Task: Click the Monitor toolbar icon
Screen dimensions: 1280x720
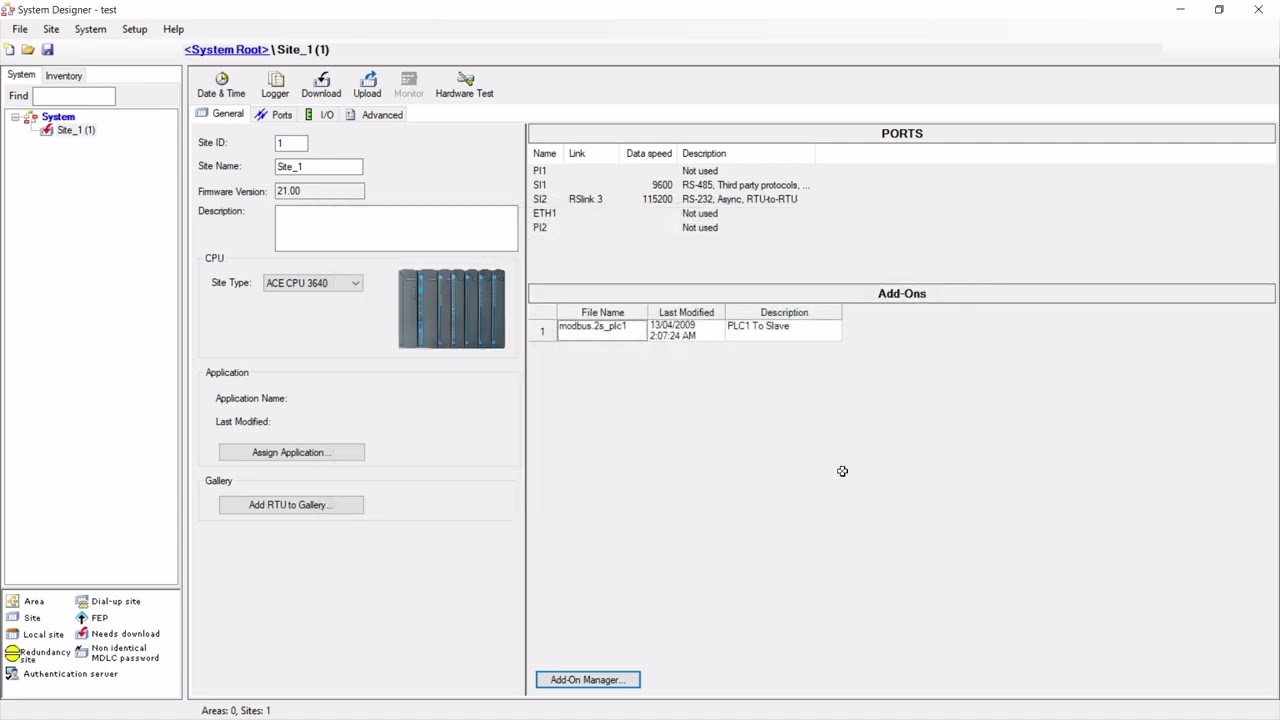Action: [408, 85]
